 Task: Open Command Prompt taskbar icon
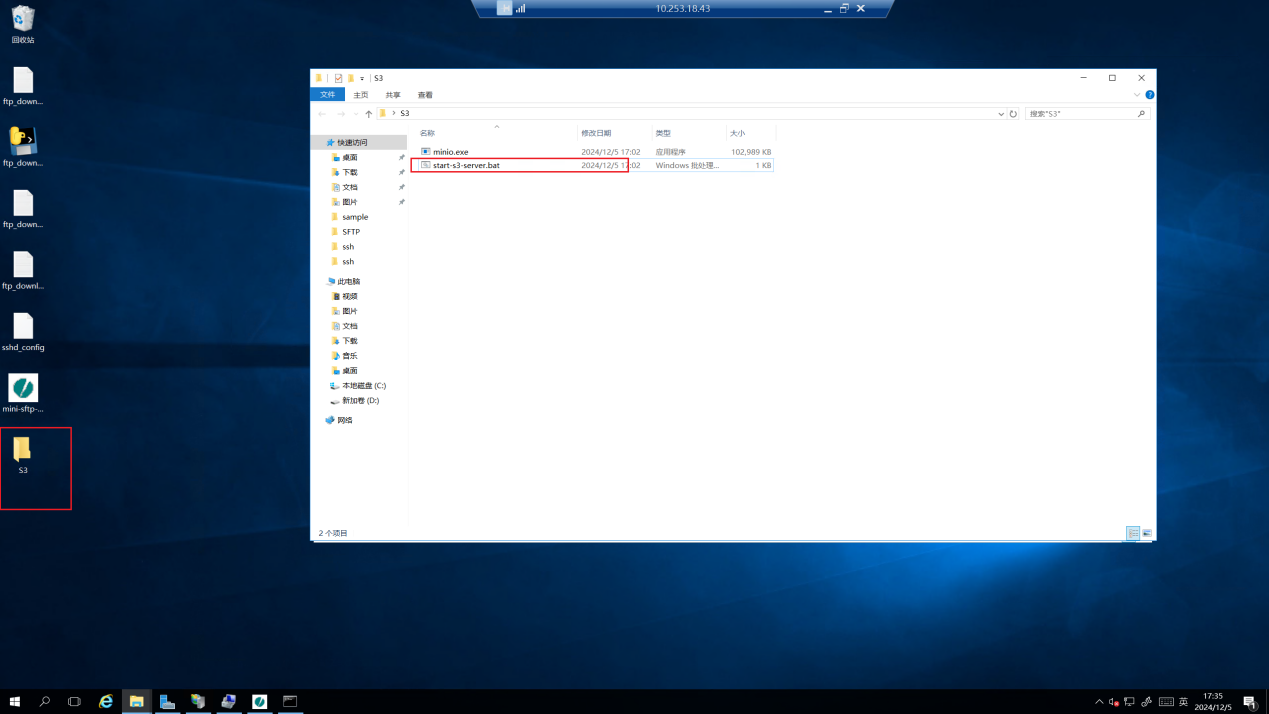coord(290,702)
